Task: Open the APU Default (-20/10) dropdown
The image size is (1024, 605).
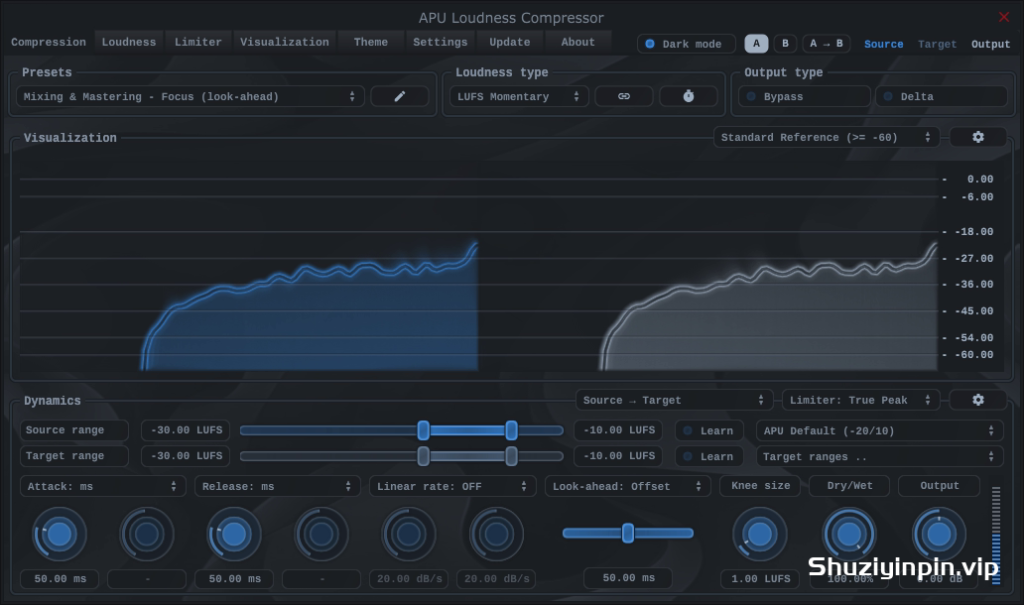Action: point(880,431)
